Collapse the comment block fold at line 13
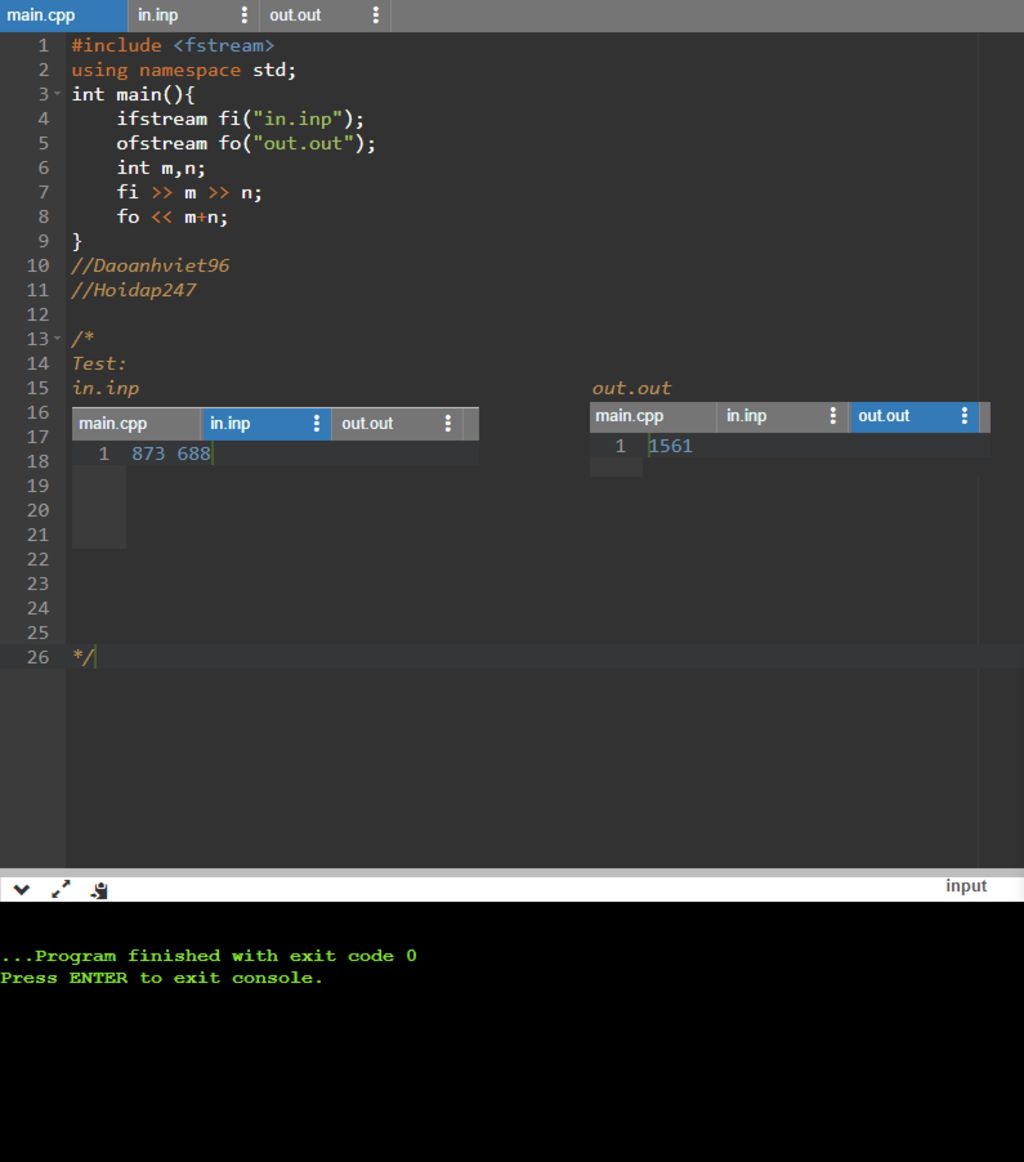 click(x=57, y=339)
